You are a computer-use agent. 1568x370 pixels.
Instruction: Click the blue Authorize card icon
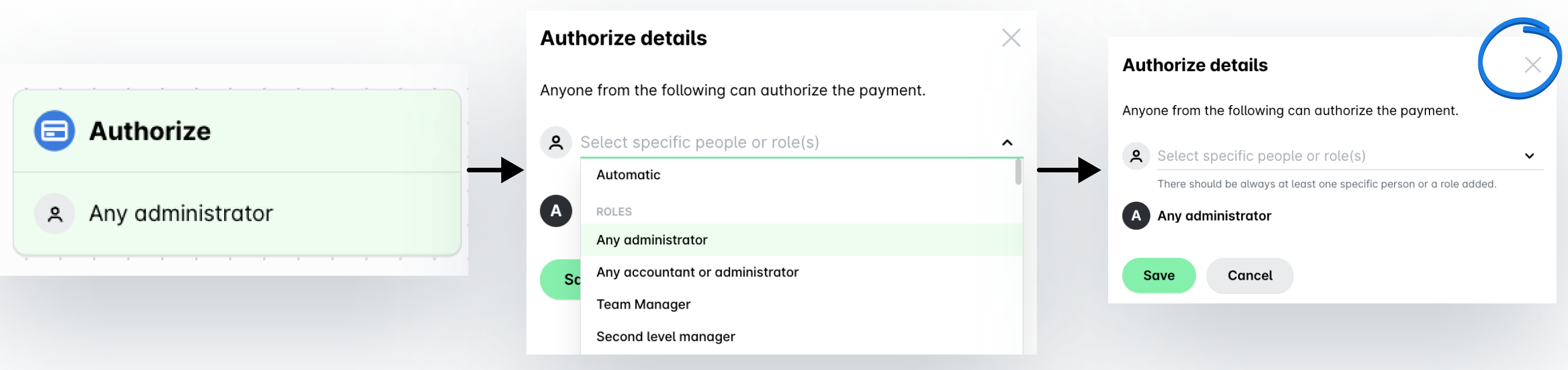pyautogui.click(x=54, y=131)
